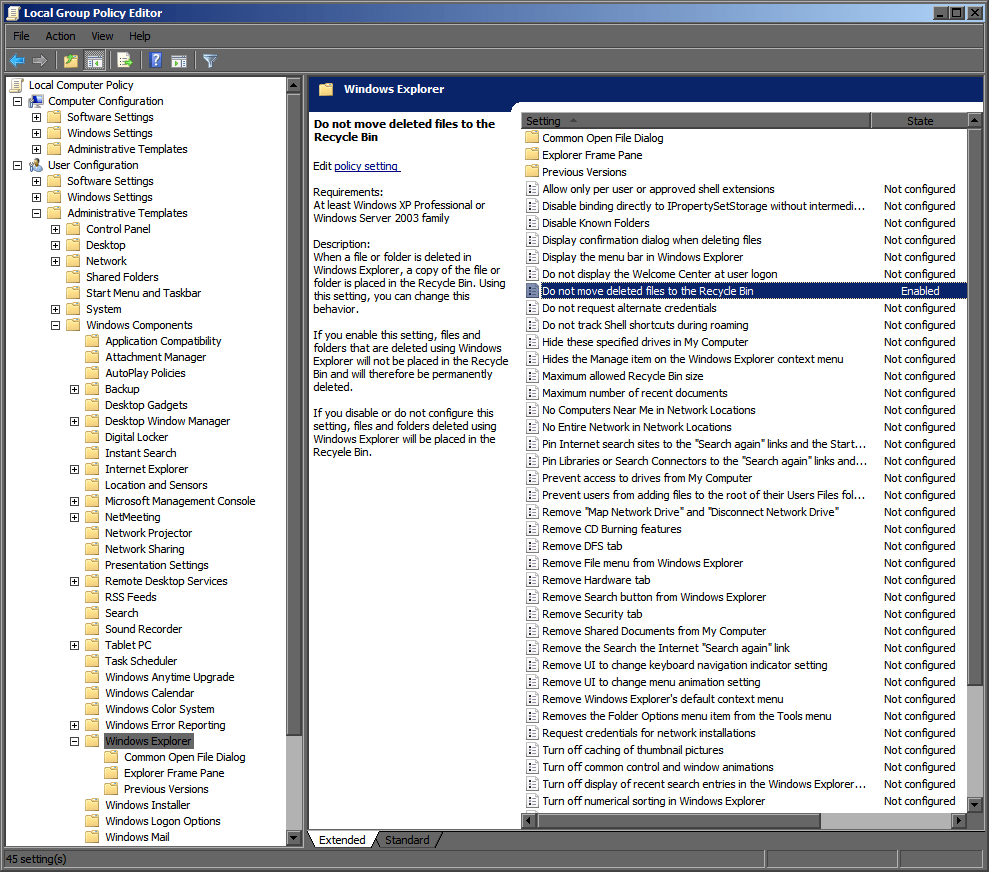Viewport: 989px width, 872px height.
Task: Open the Help toolbar icon
Action: click(156, 61)
